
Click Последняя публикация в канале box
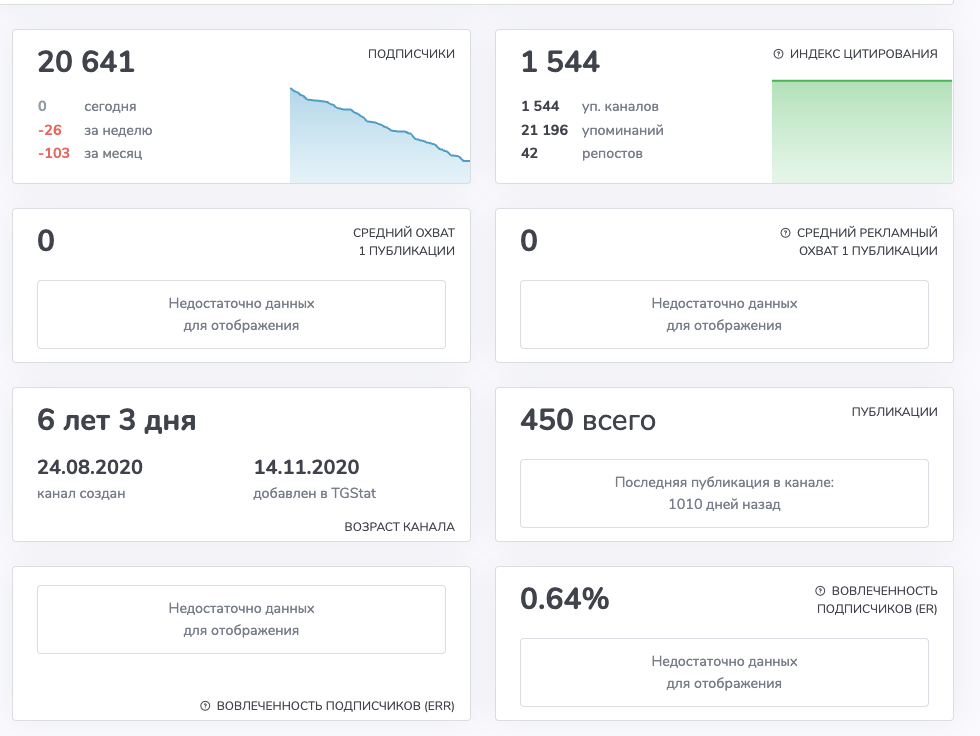(724, 494)
